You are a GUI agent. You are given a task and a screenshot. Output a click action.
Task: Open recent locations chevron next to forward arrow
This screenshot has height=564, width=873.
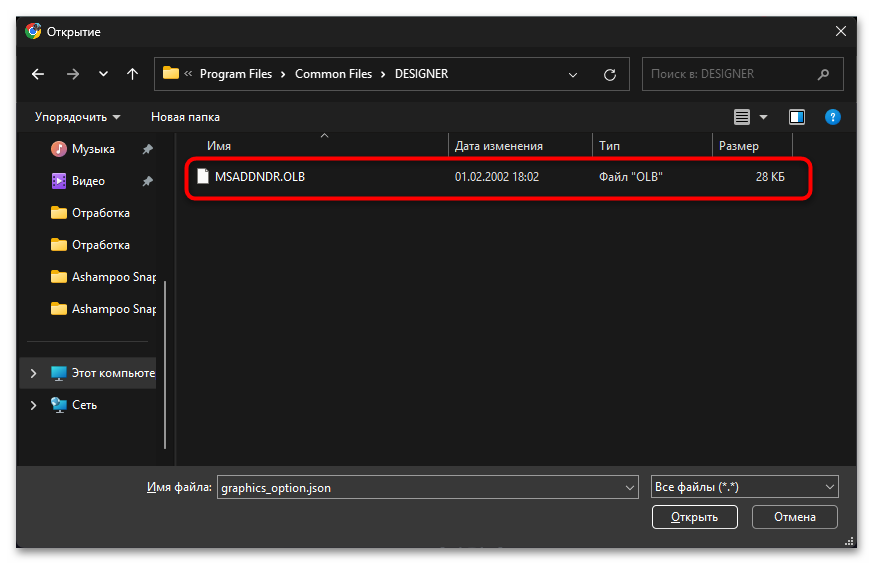click(103, 74)
